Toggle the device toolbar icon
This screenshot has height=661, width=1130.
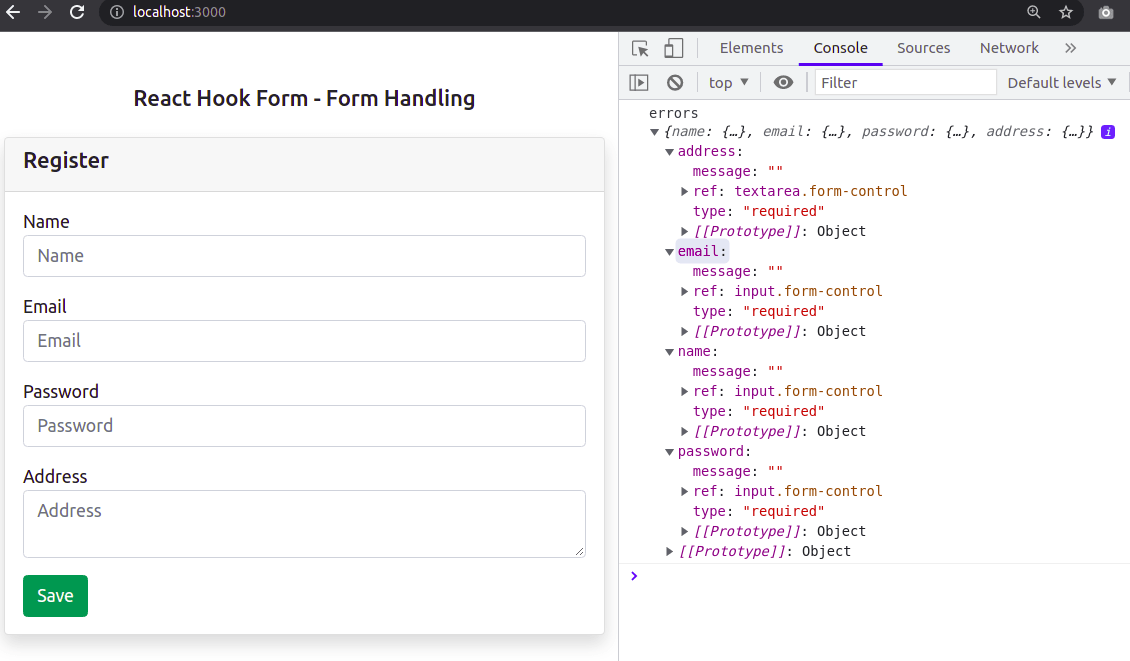click(673, 47)
